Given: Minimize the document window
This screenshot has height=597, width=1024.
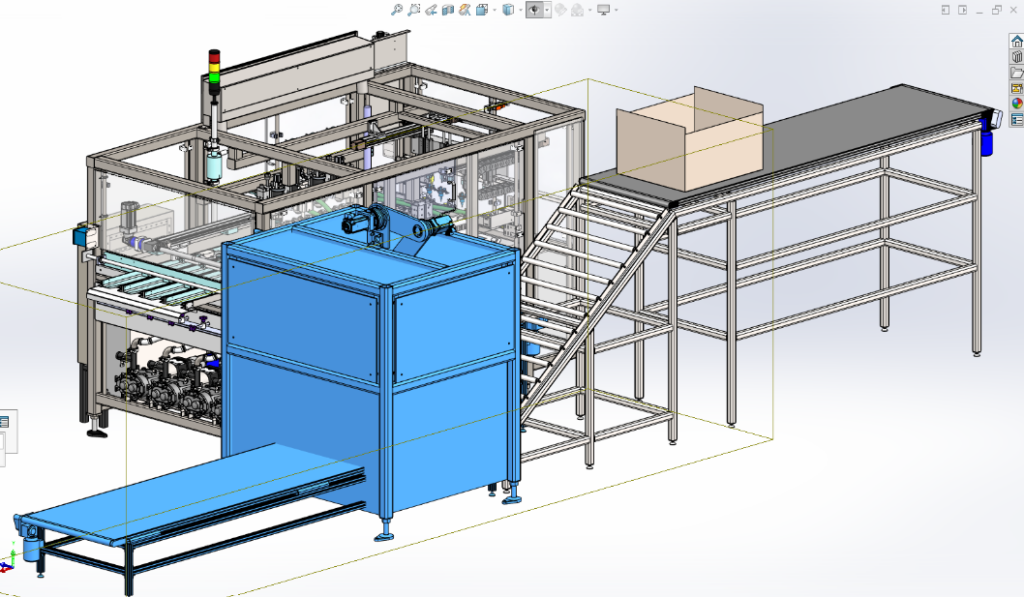Looking at the screenshot, I should tap(980, 11).
